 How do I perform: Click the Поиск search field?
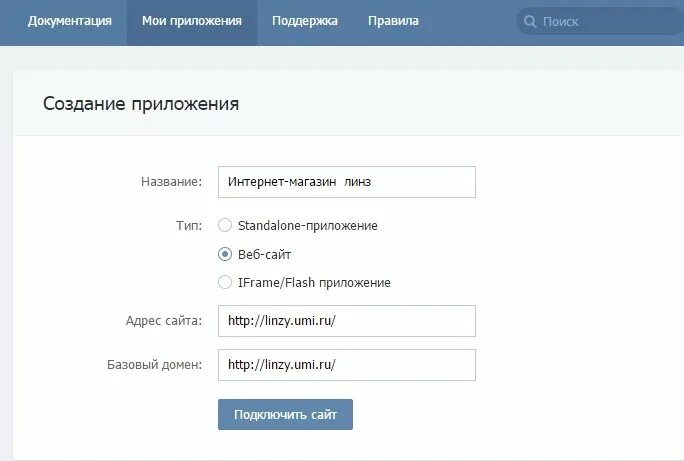point(600,21)
